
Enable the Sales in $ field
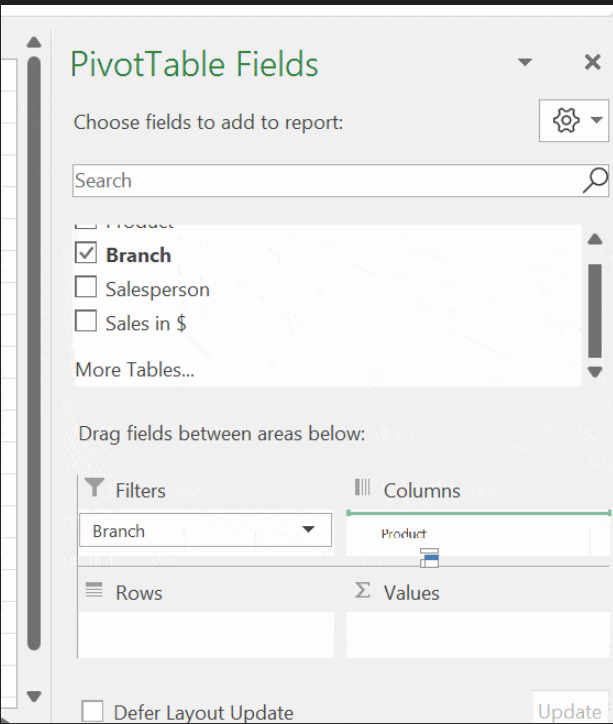(x=87, y=323)
